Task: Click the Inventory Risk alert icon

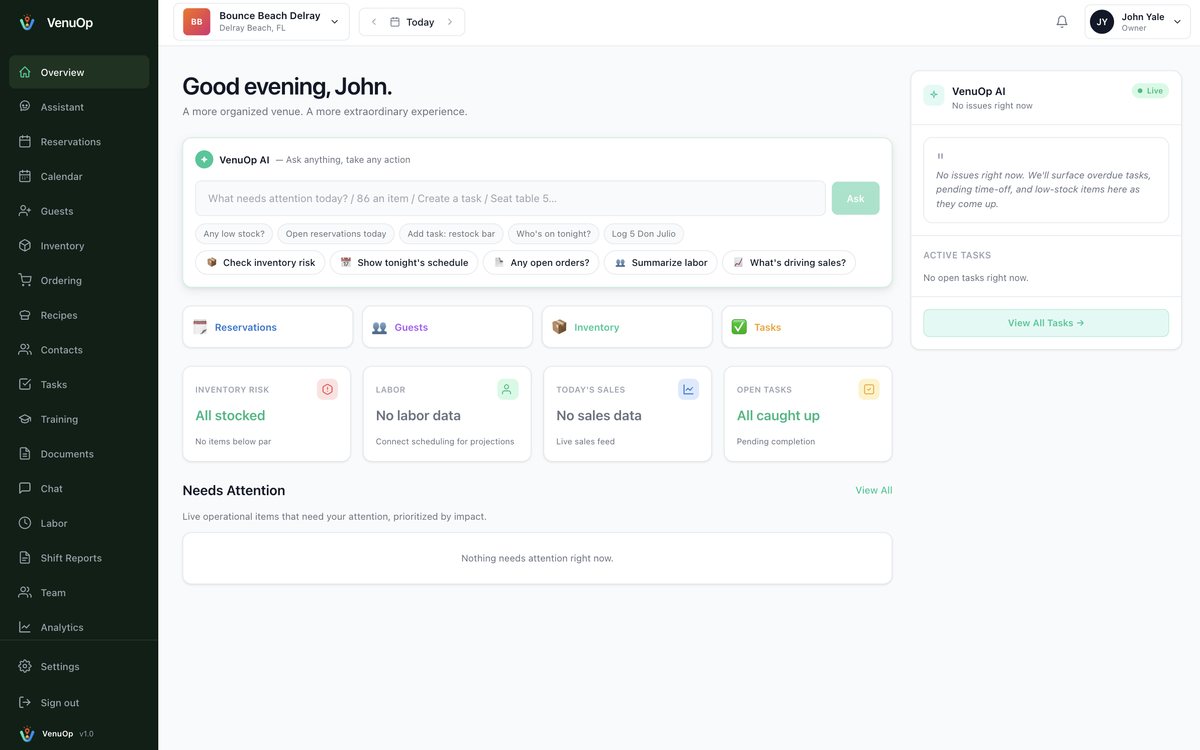Action: [x=327, y=389]
